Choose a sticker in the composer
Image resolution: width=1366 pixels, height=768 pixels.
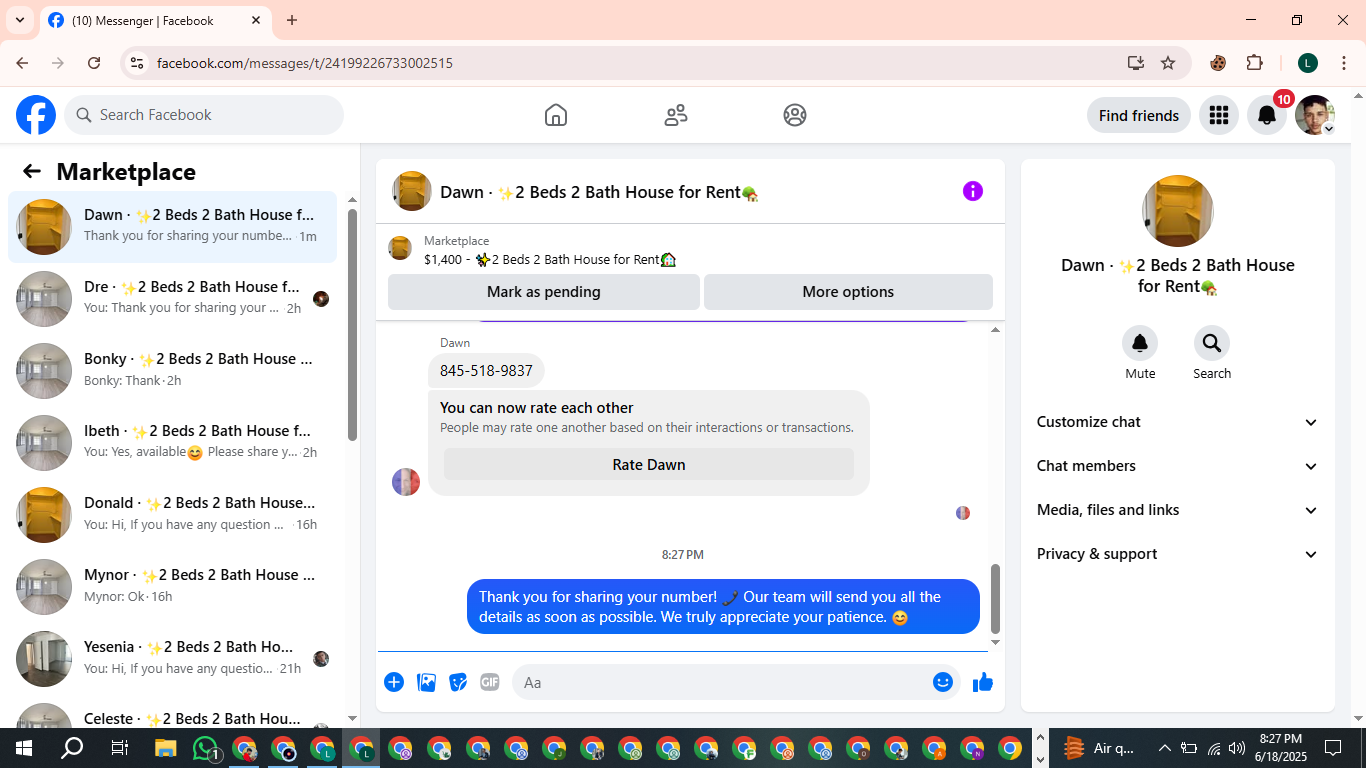458,682
